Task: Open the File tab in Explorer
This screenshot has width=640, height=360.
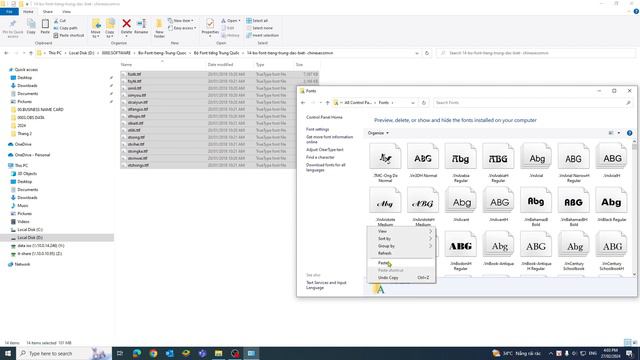Action: click(x=9, y=11)
